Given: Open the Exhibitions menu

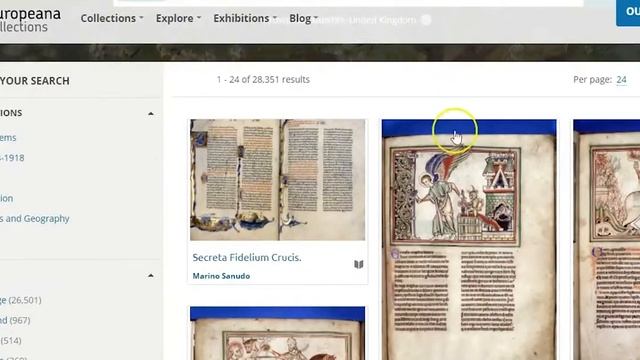Looking at the screenshot, I should [x=245, y=18].
